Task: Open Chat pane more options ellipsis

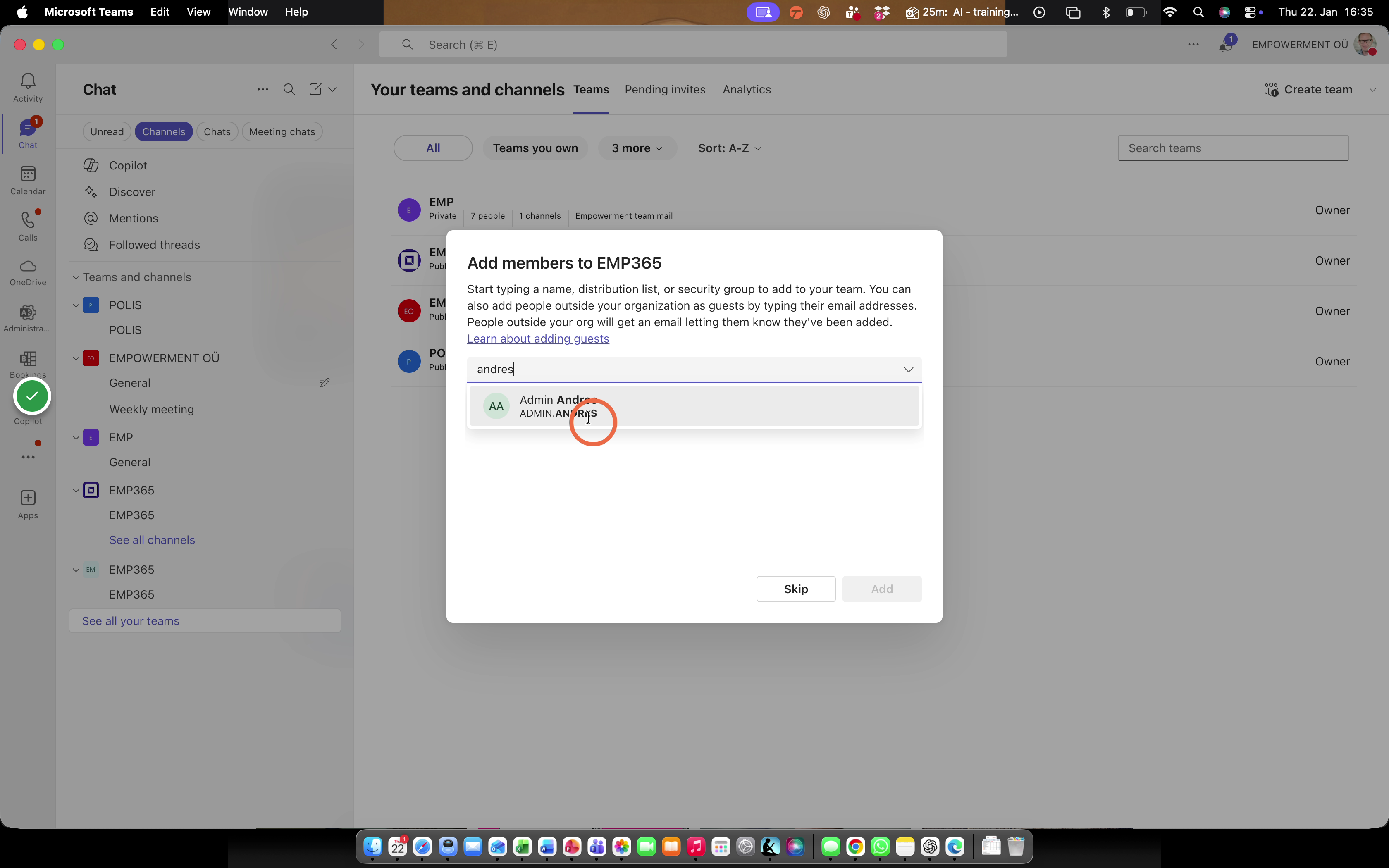Action: tap(263, 90)
